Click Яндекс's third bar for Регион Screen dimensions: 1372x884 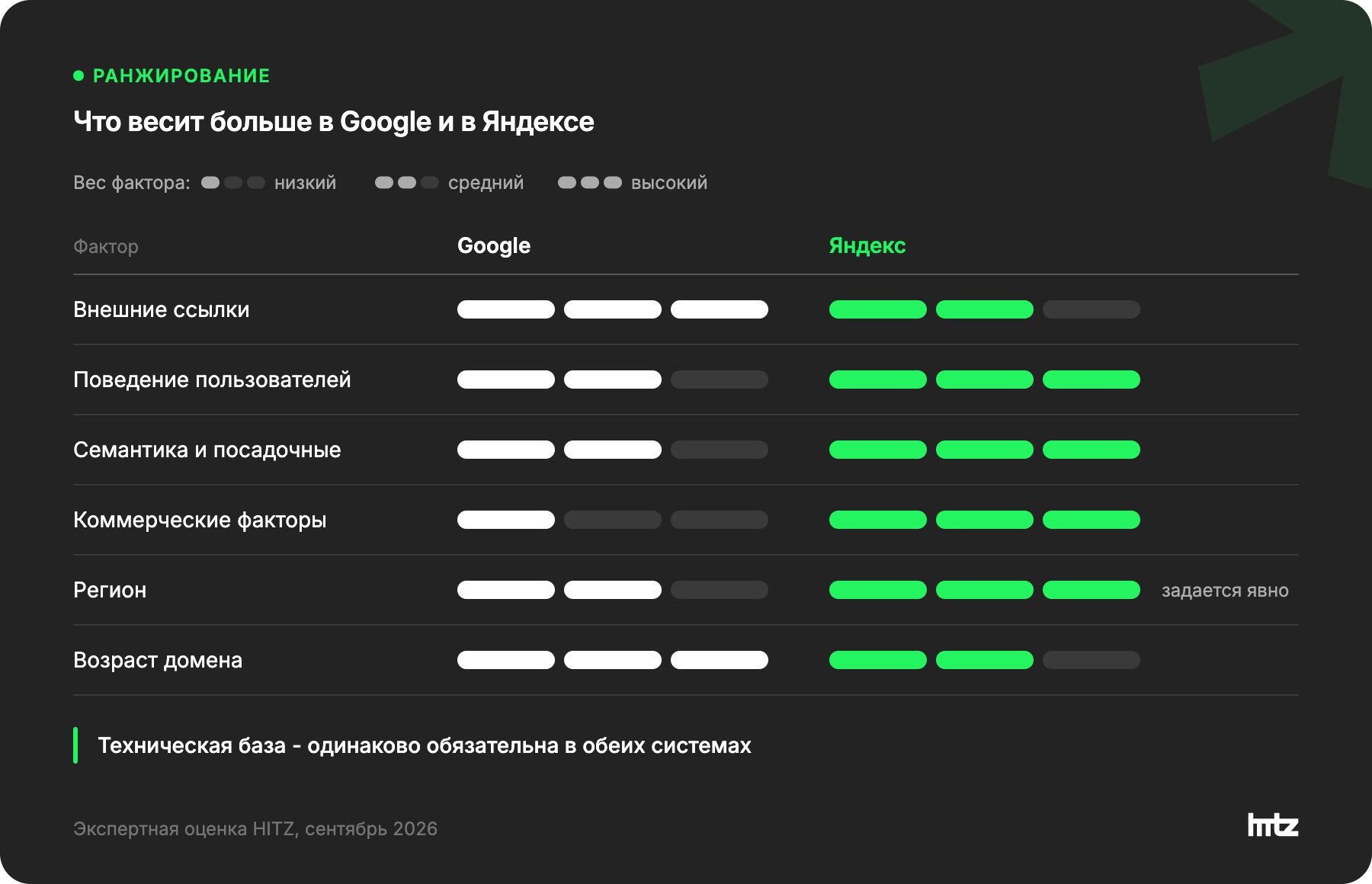1092,590
